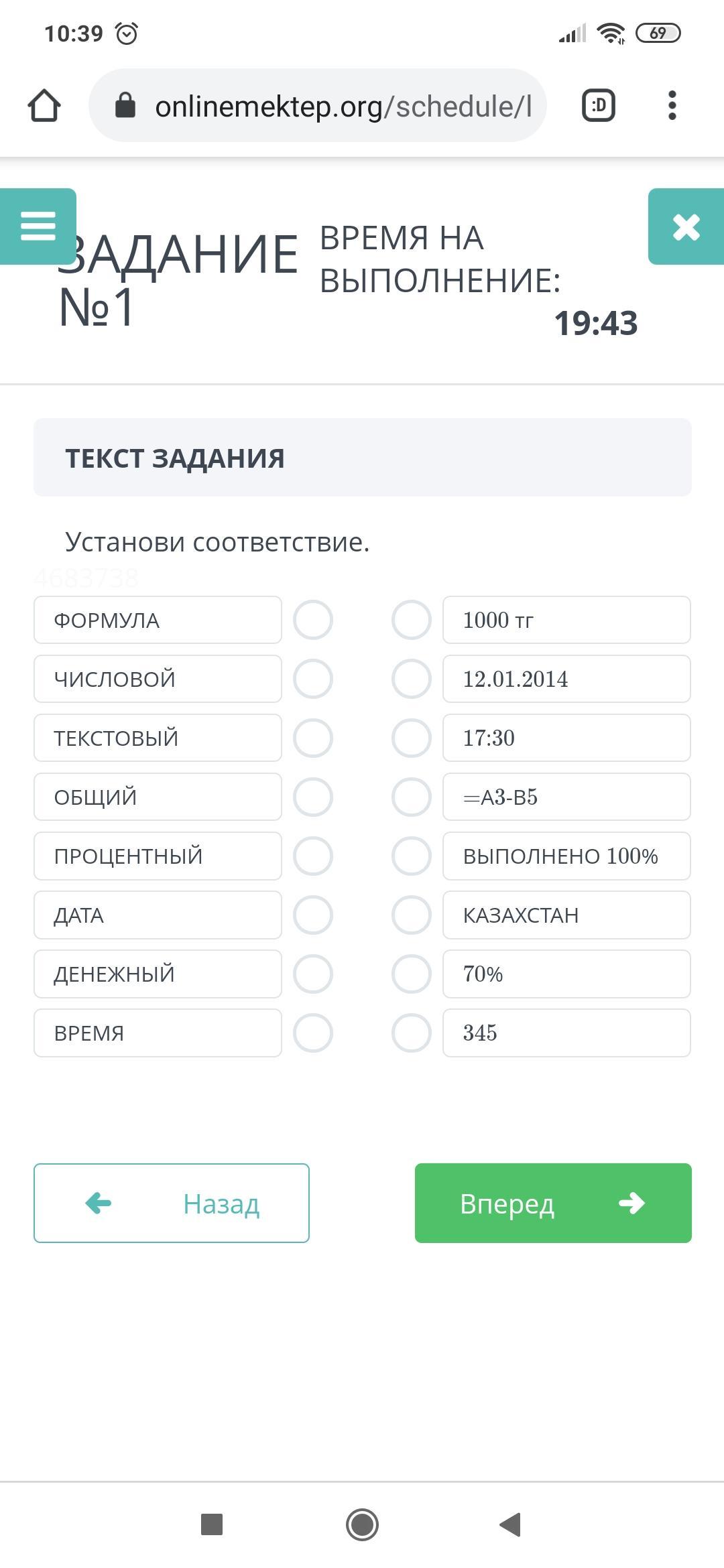Viewport: 724px width, 1568px height.
Task: Select the radio circle next to ФОРМУЛА
Action: pyautogui.click(x=313, y=620)
